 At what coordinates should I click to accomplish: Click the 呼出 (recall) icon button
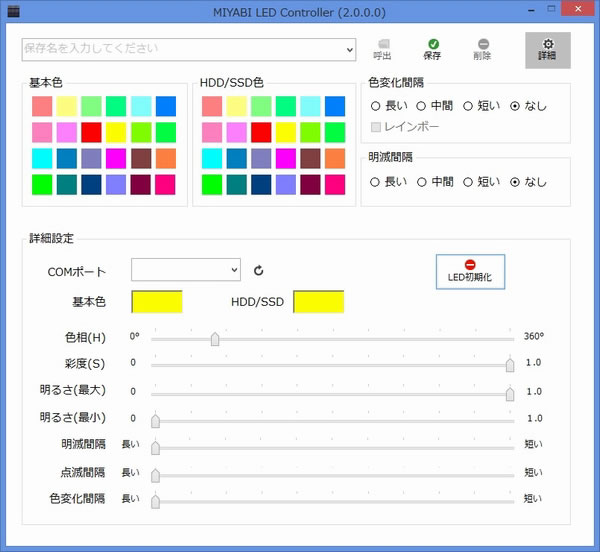(x=382, y=49)
